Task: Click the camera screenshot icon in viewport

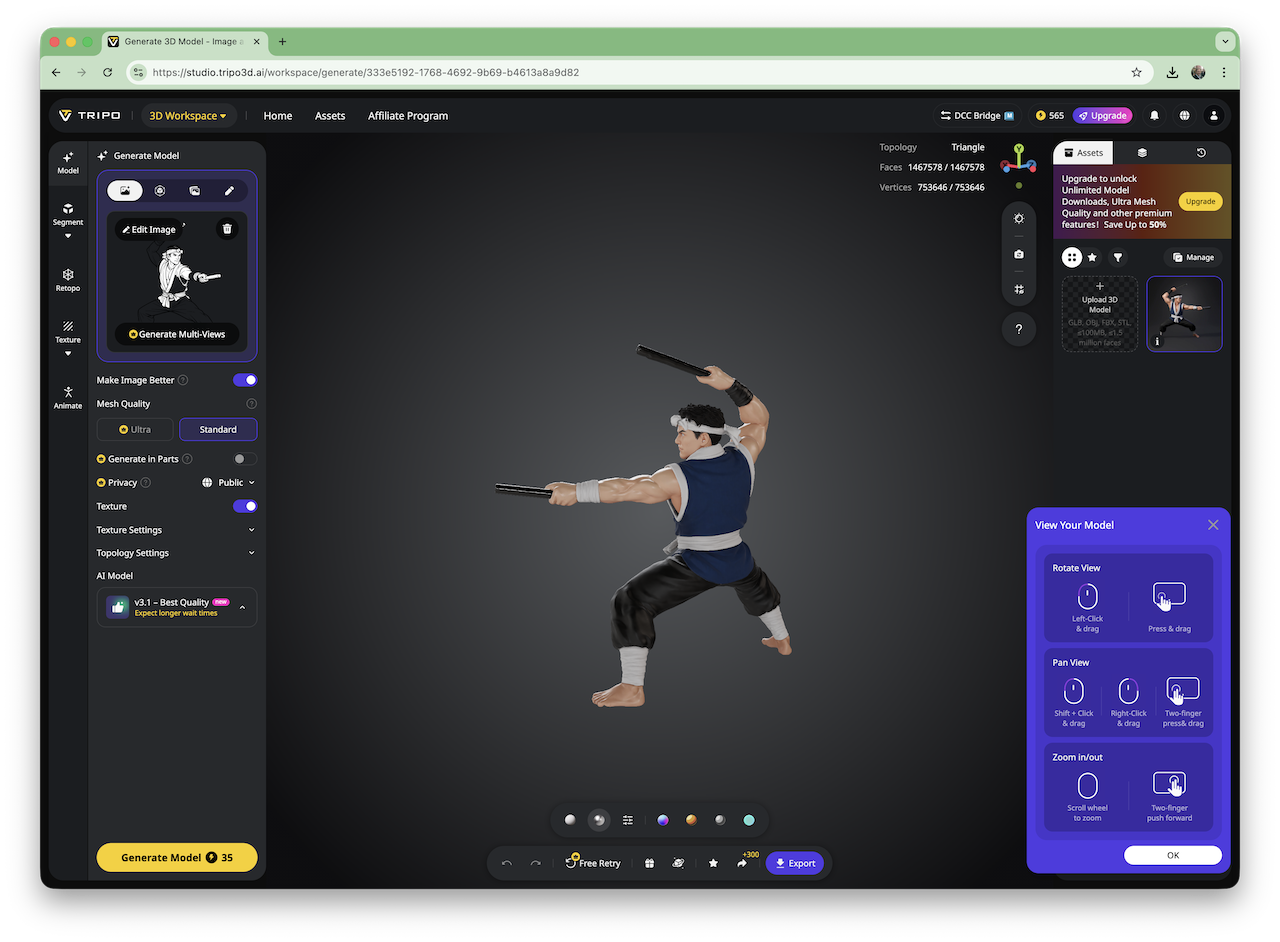Action: coord(1018,254)
